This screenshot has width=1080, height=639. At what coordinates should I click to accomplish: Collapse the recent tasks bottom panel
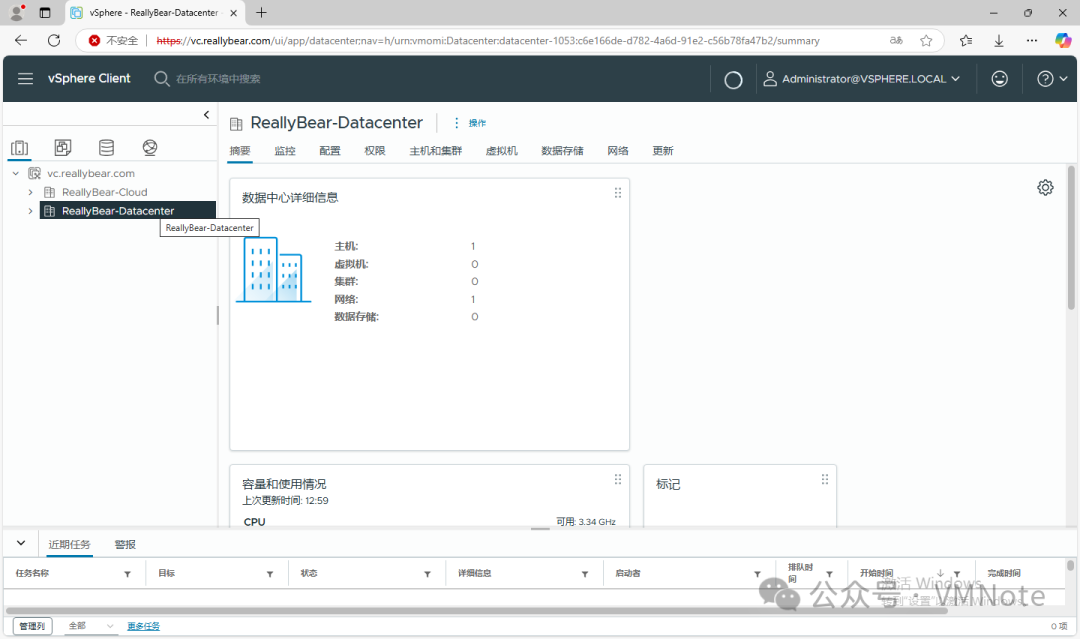click(21, 543)
